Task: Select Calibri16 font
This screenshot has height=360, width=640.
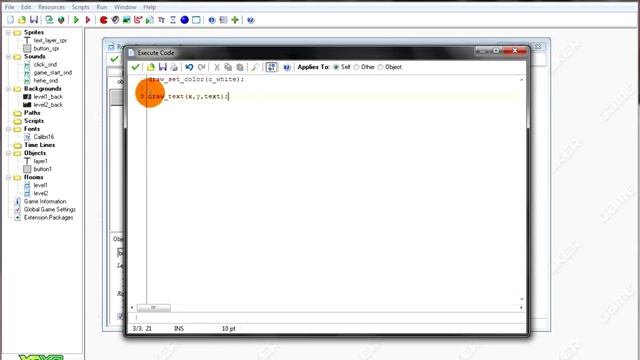Action: coord(44,137)
